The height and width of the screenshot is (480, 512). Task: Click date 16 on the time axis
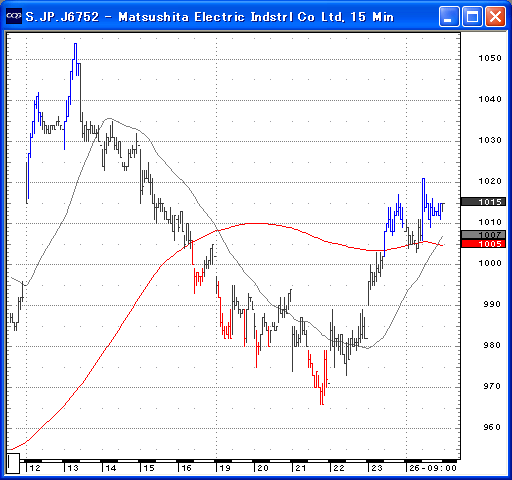pos(187,468)
